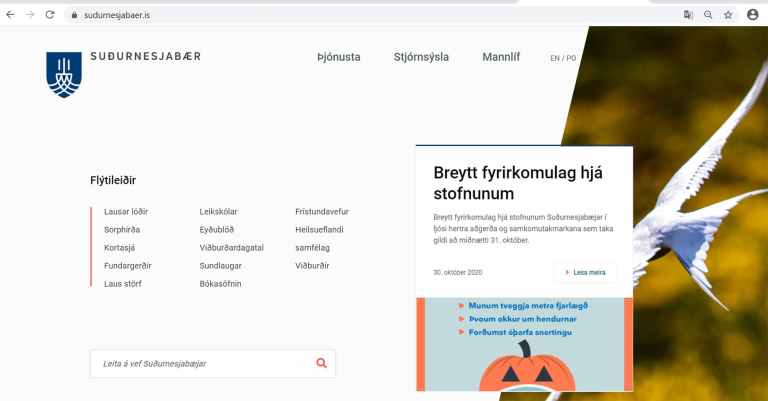Open the Laus störf shortcut

[123, 283]
